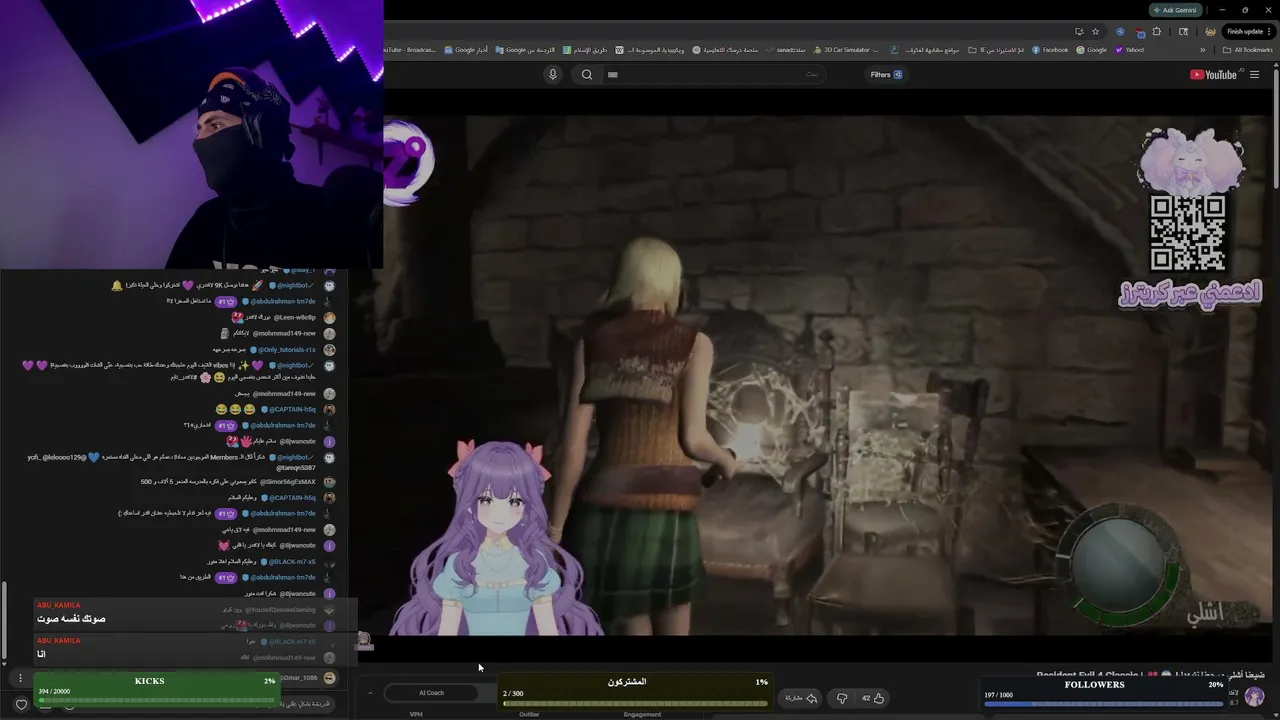Switch to the Outlier tab
This screenshot has height=720, width=1280.
click(529, 714)
